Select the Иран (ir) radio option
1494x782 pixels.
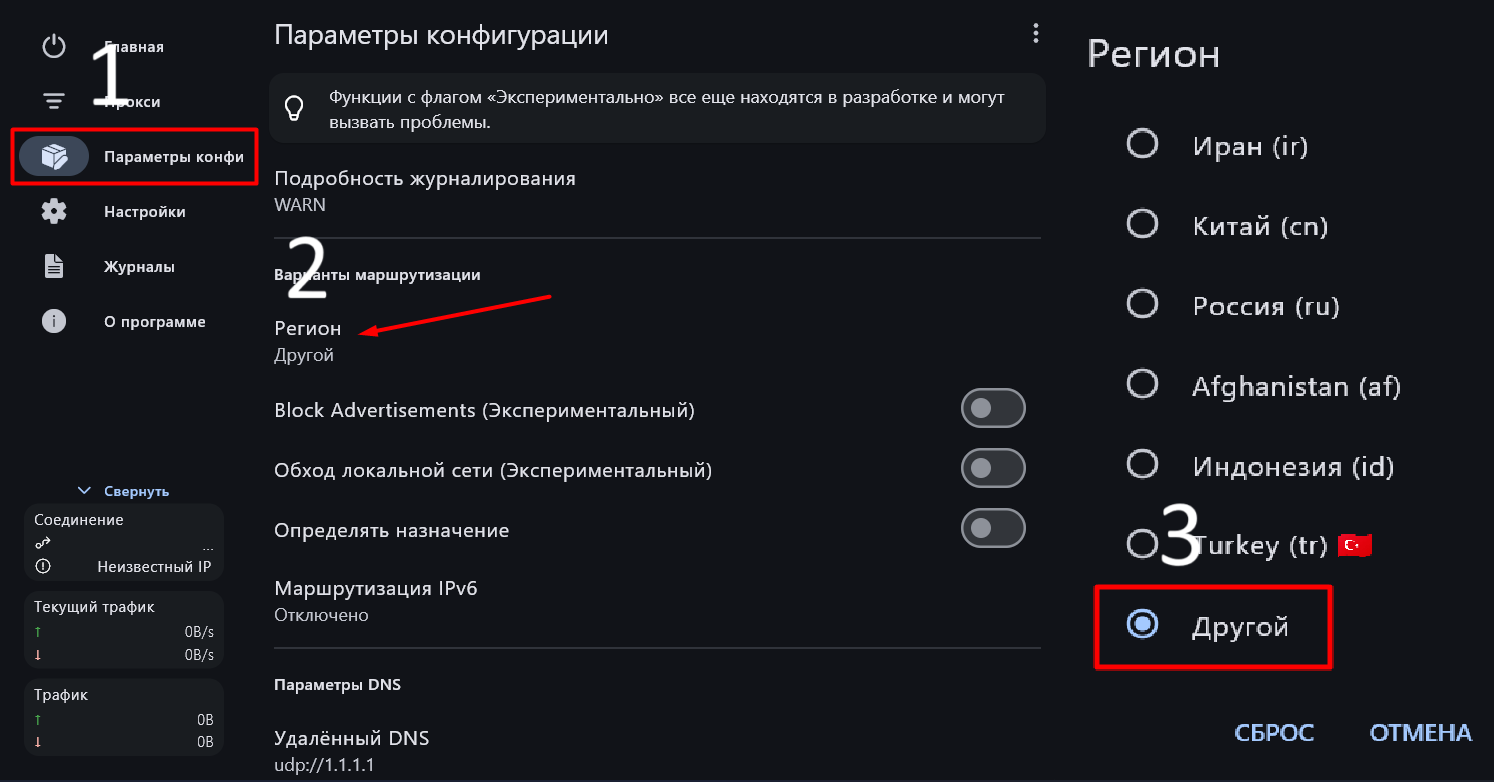[x=1142, y=145]
